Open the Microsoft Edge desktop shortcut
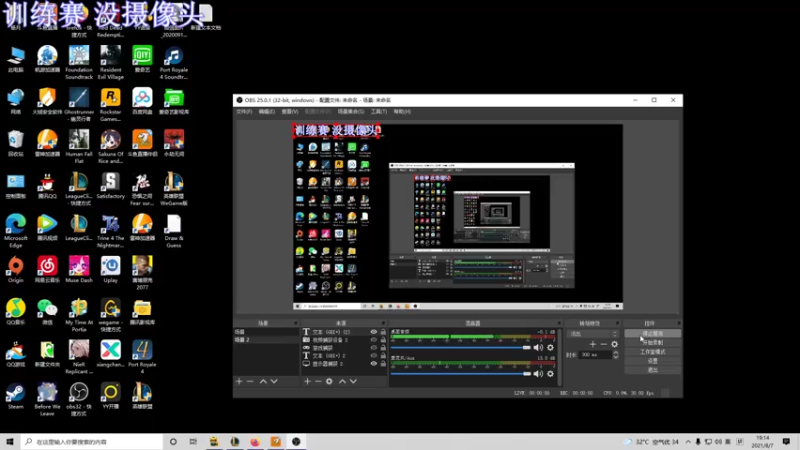800x450 pixels. (x=15, y=231)
